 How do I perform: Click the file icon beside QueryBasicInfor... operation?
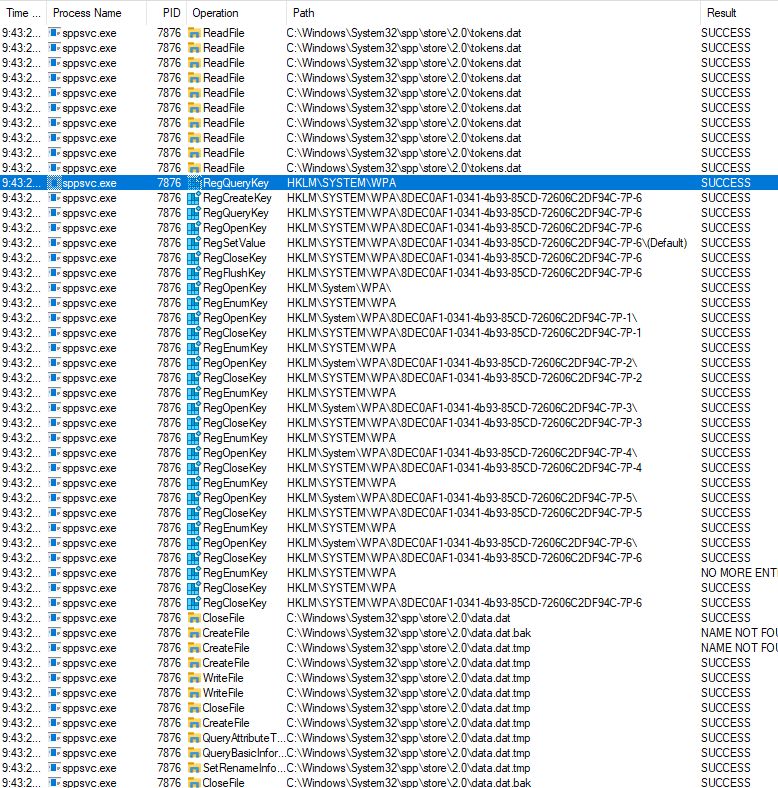pos(194,753)
